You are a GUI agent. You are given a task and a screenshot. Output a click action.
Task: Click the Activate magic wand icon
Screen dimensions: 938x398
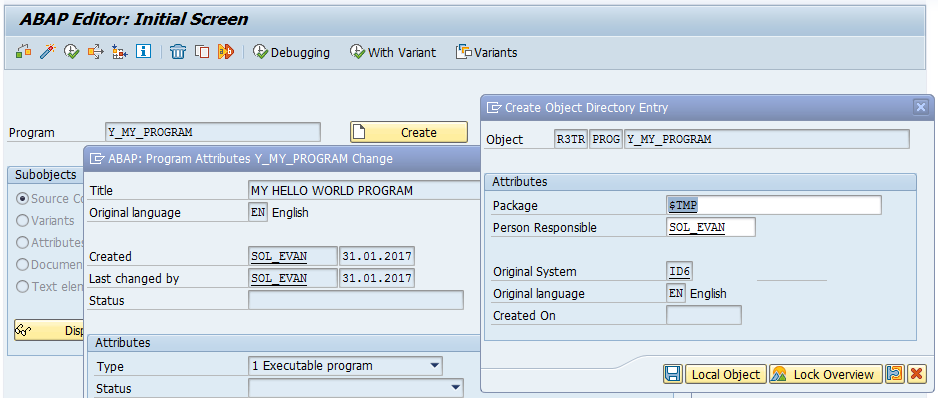coord(47,52)
